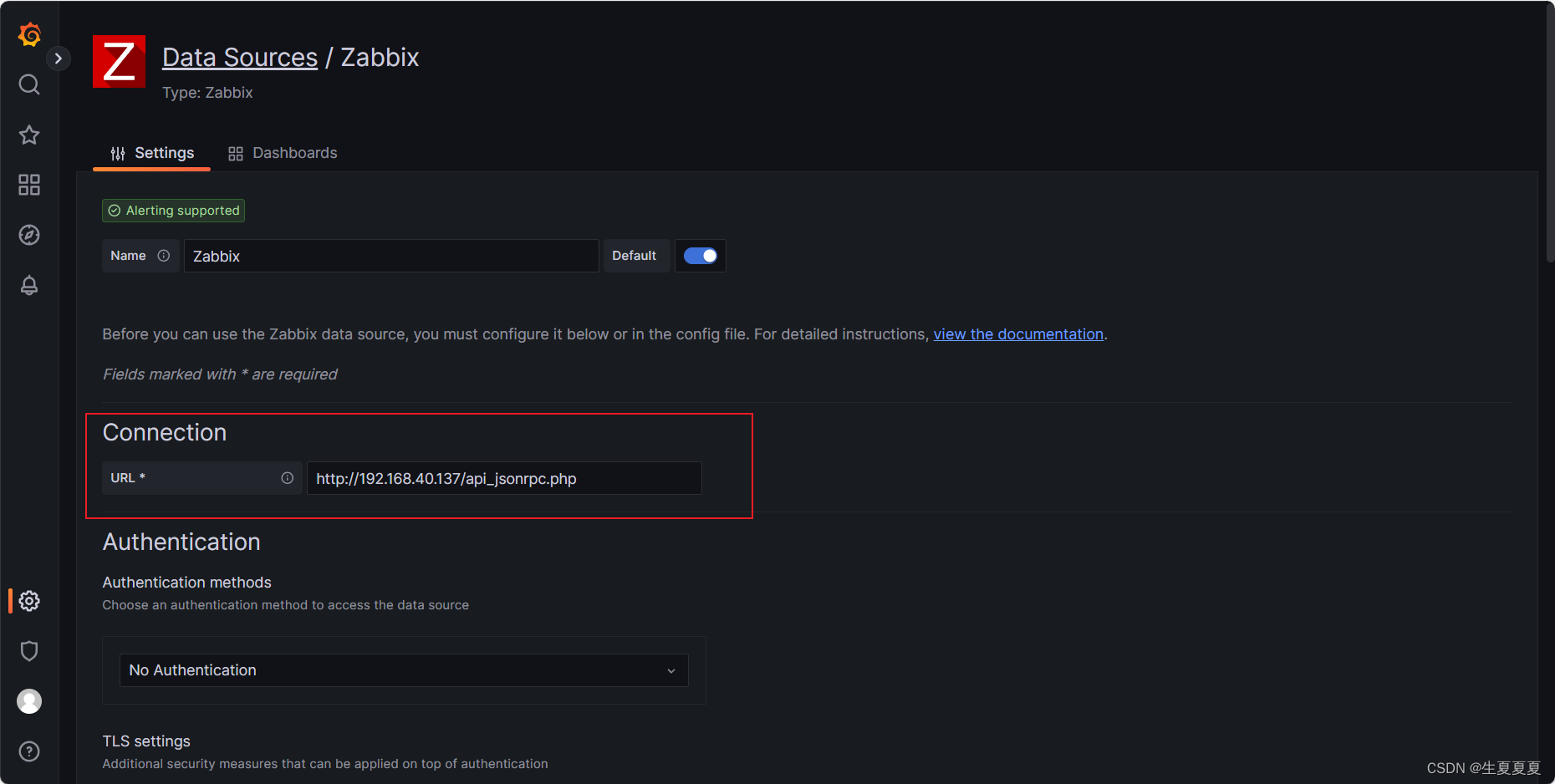Switch to the Settings tab
1555x784 pixels.
pos(151,153)
